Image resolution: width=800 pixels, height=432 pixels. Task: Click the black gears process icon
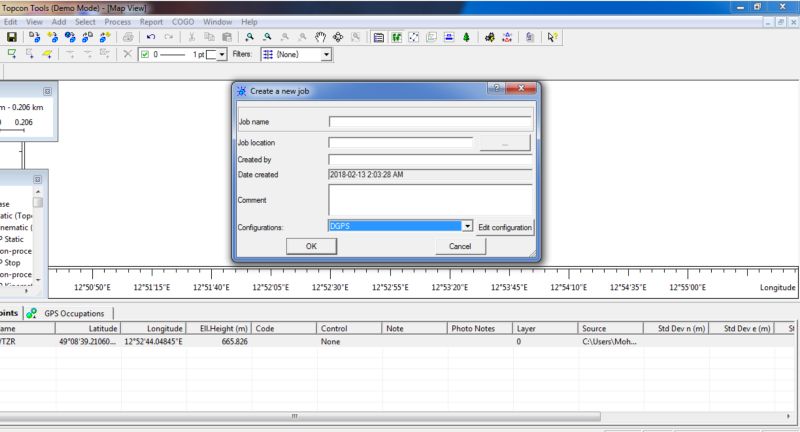490,37
